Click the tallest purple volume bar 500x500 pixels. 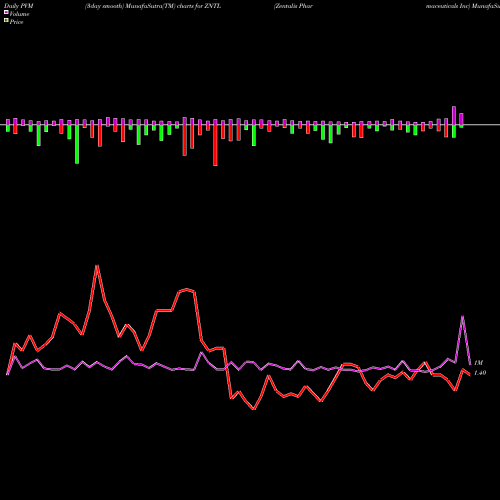(454, 115)
